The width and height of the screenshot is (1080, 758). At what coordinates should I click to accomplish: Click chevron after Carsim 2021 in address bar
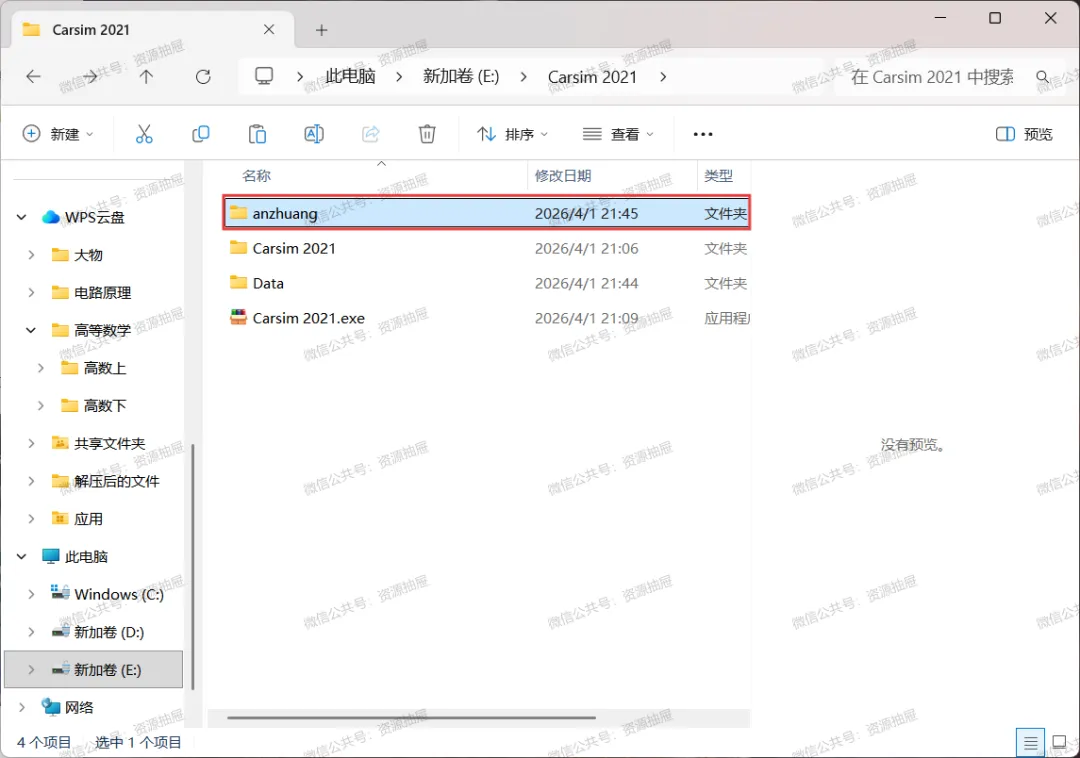[x=663, y=76]
